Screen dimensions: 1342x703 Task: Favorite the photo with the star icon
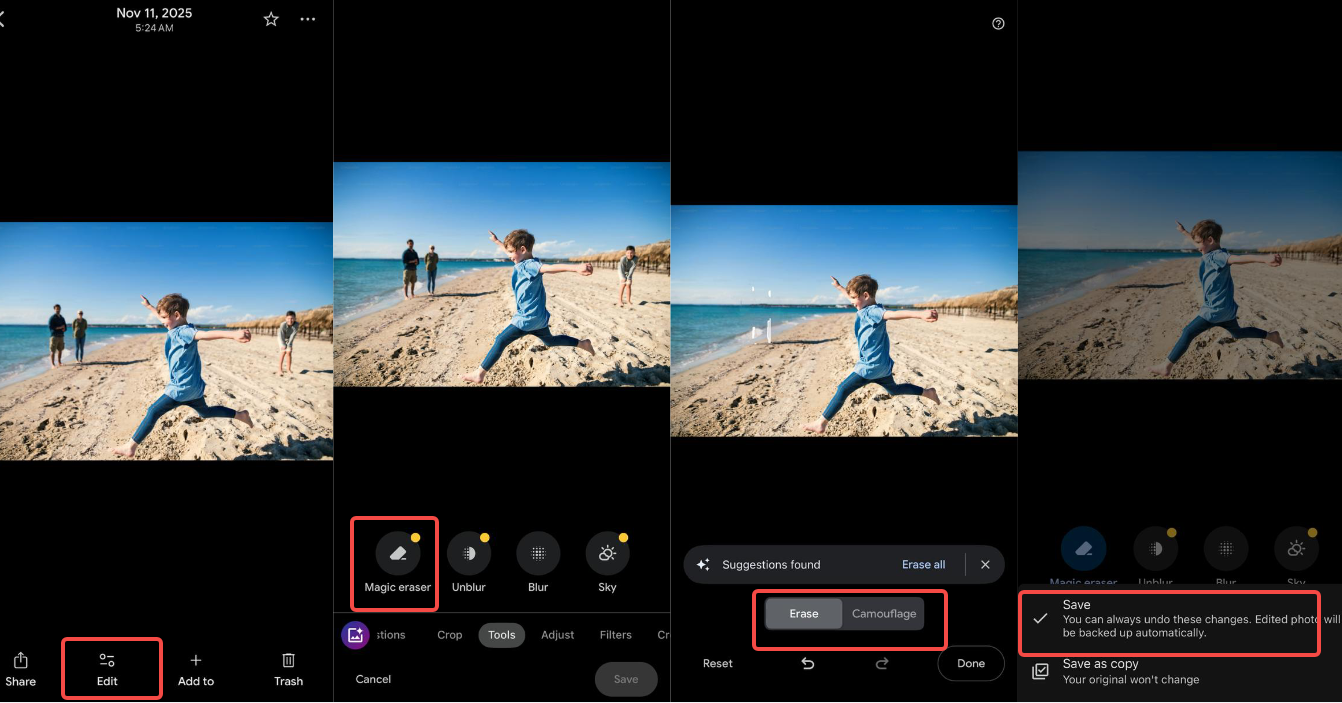coord(271,19)
